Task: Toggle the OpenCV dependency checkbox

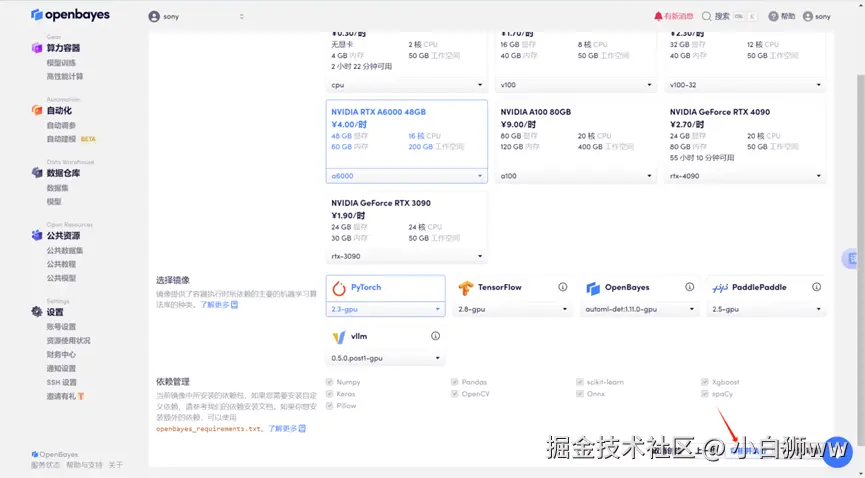Action: [x=455, y=394]
